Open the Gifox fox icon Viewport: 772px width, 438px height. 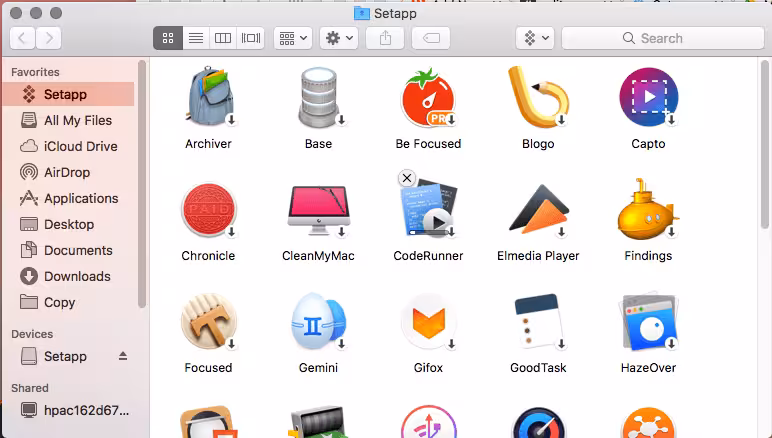click(x=428, y=322)
